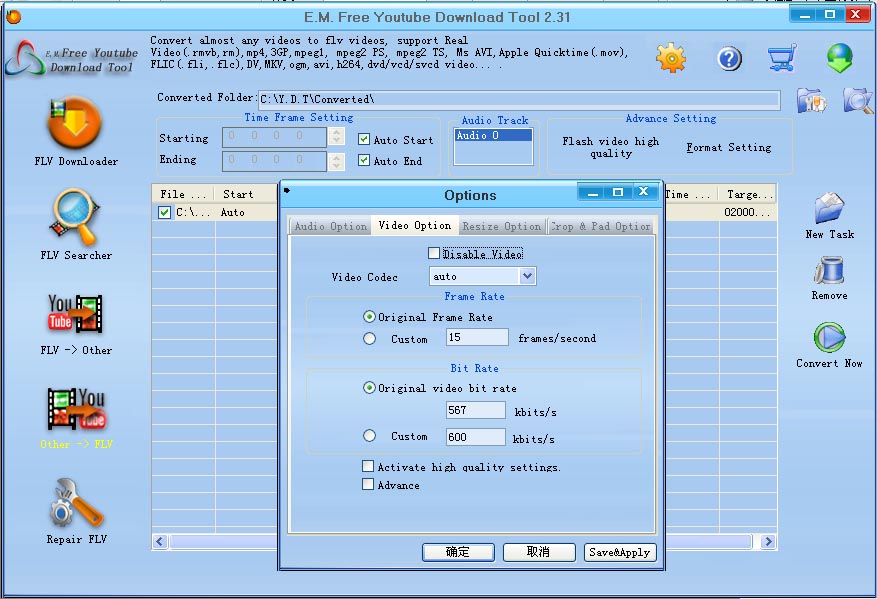
Task: Open the Resize Option tab
Action: pos(501,227)
